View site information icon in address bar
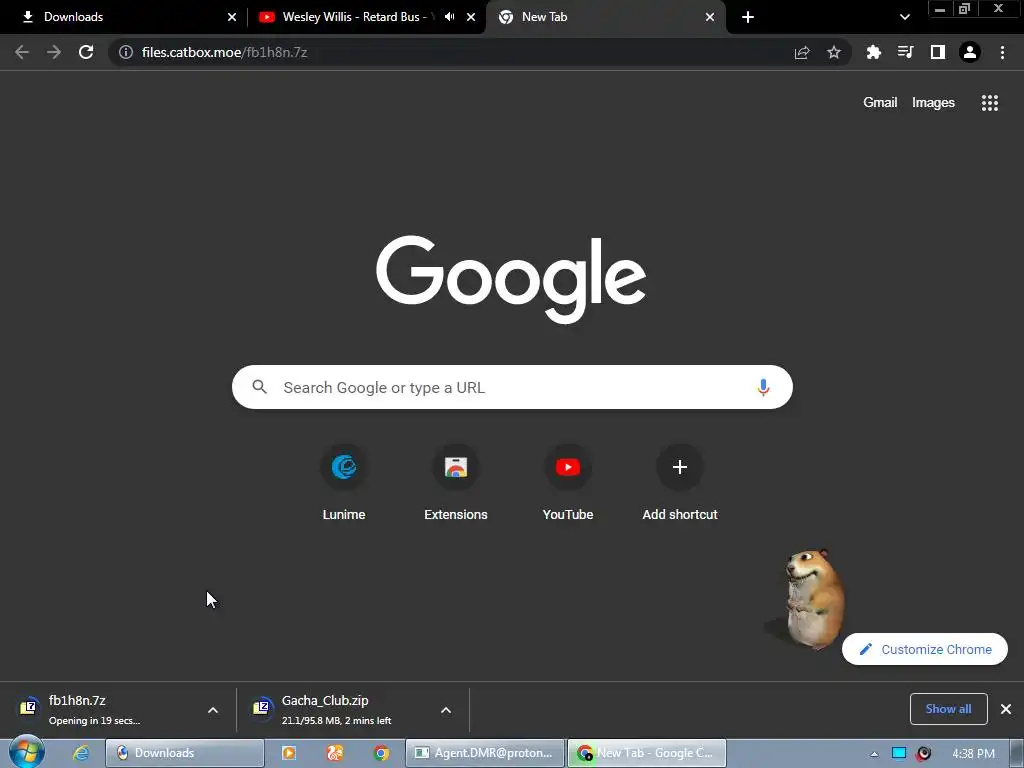1024x768 pixels. [126, 52]
